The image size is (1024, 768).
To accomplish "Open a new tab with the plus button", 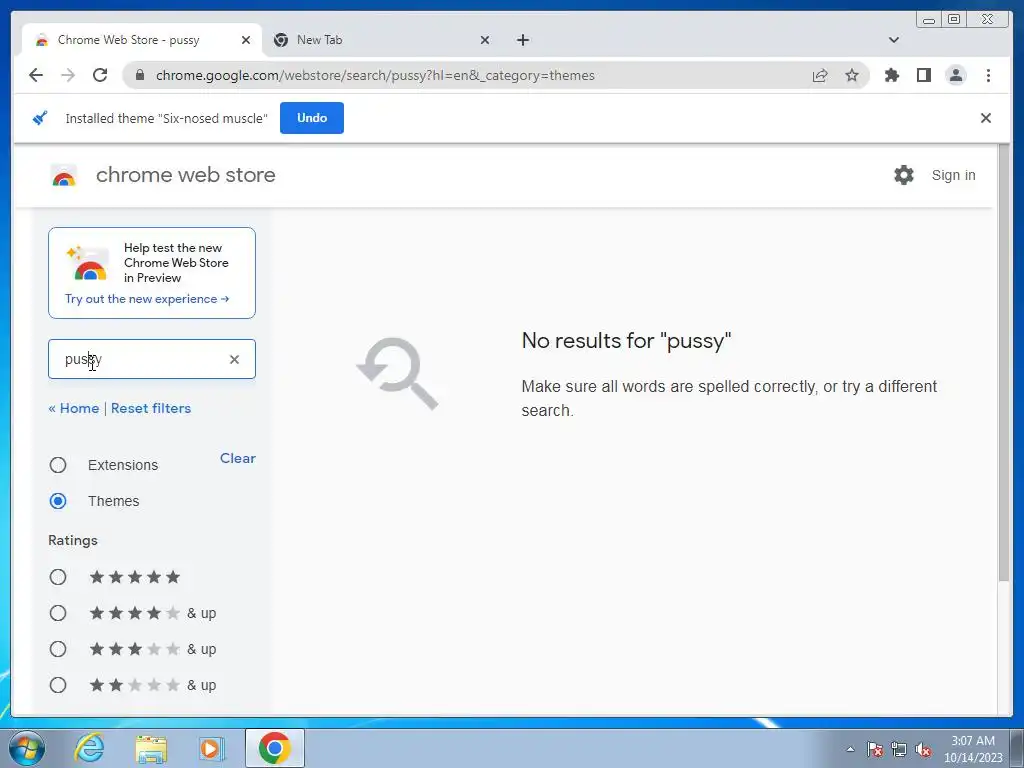I will tap(522, 40).
